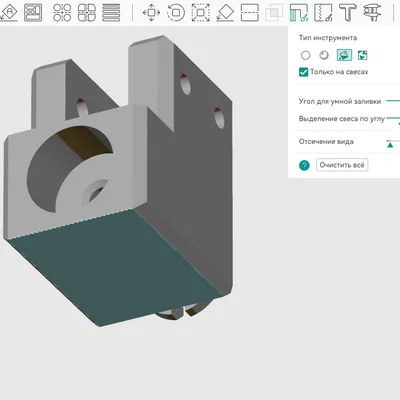Select the gap fill tool type

pyautogui.click(x=362, y=55)
